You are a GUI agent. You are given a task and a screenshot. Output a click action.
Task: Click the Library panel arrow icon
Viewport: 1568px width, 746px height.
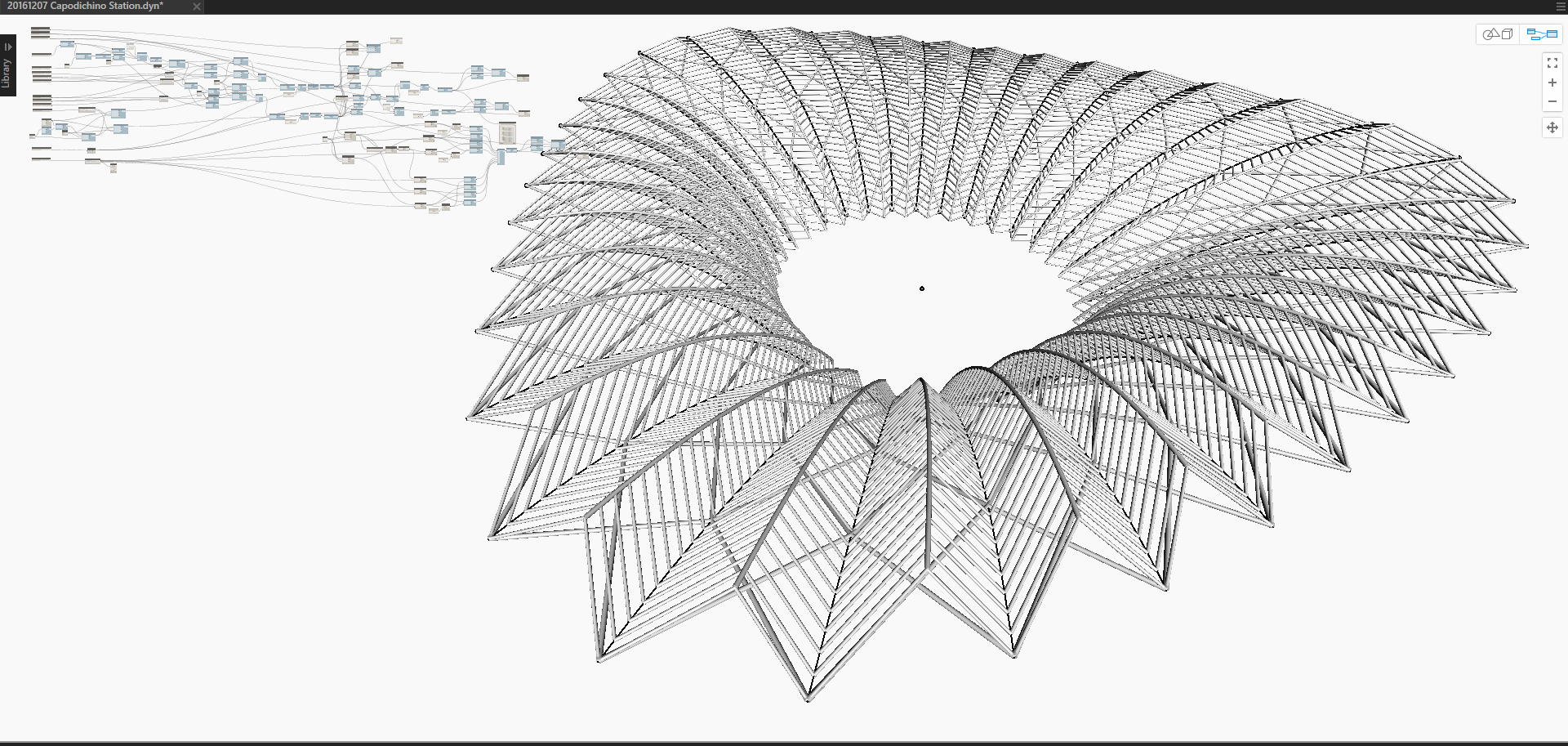point(7,47)
